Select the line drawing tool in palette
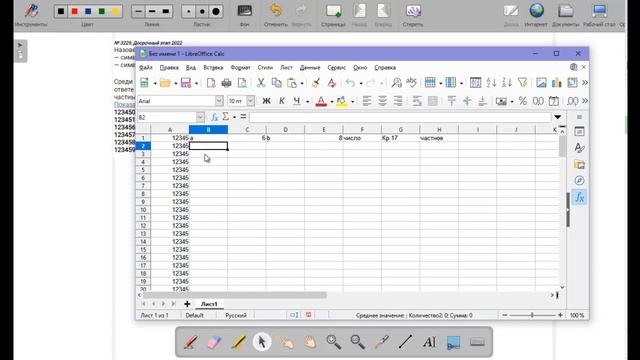The width and height of the screenshot is (640, 360). click(405, 342)
